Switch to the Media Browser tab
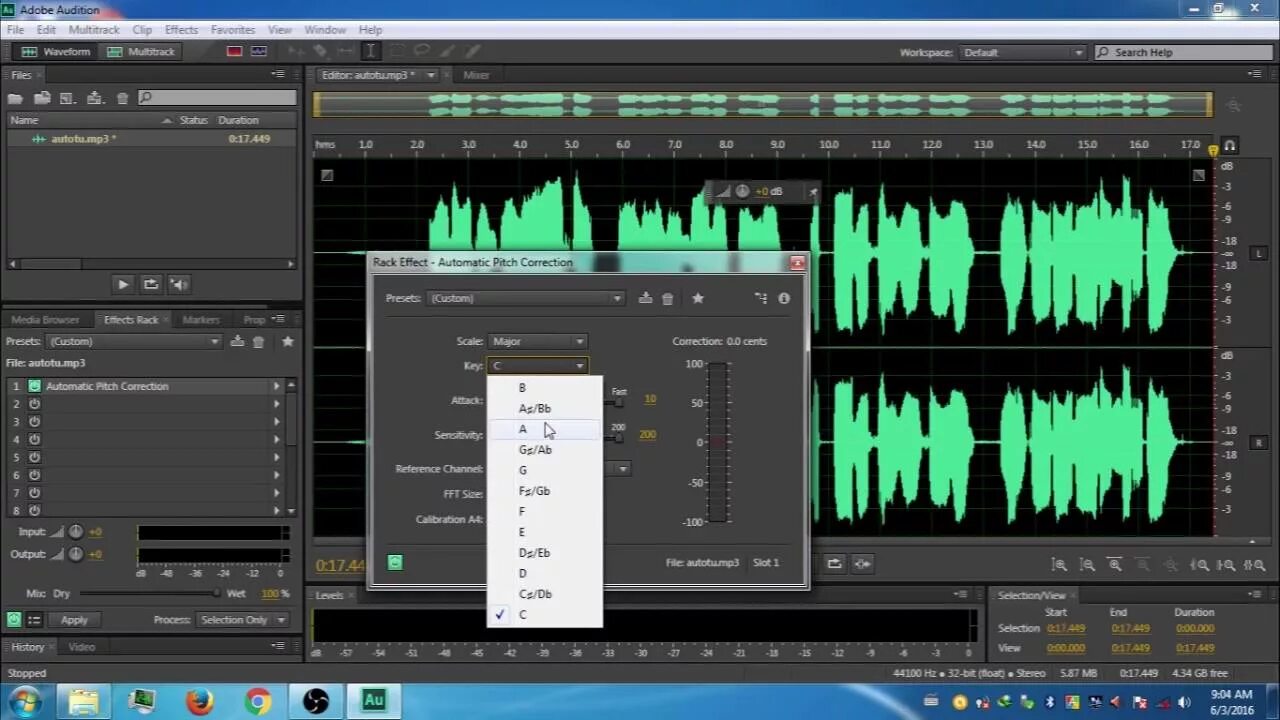Screen dimensions: 1280x720 pos(45,320)
